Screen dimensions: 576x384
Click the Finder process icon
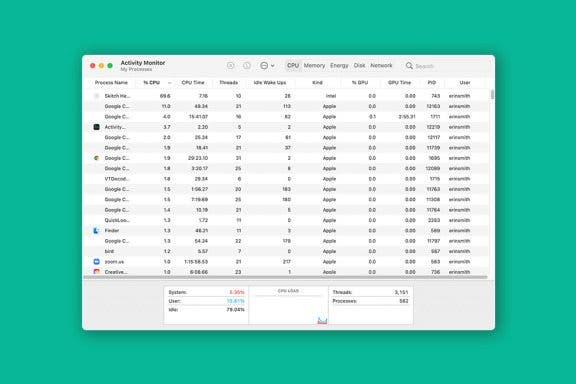tap(96, 230)
